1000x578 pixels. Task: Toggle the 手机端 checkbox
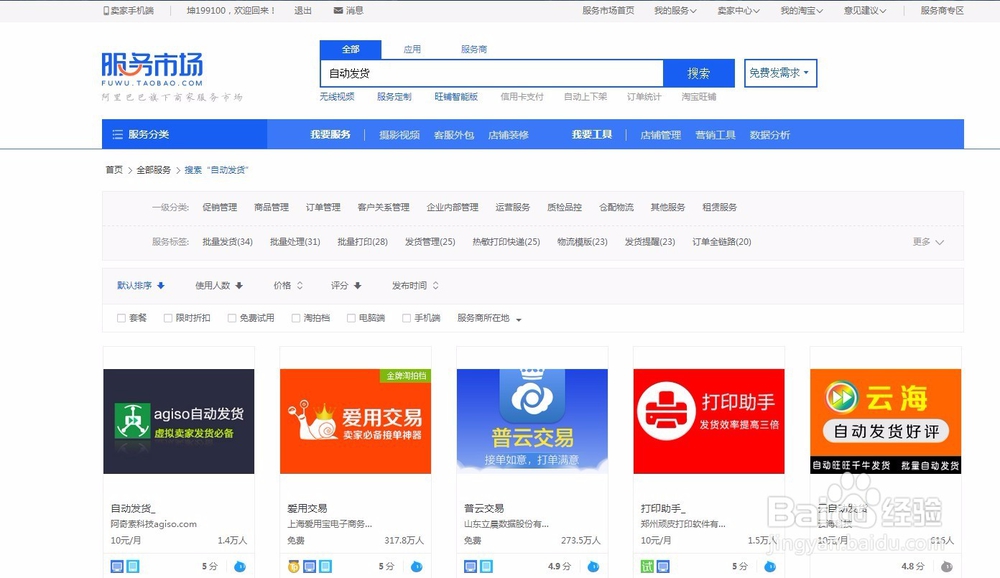click(x=406, y=318)
